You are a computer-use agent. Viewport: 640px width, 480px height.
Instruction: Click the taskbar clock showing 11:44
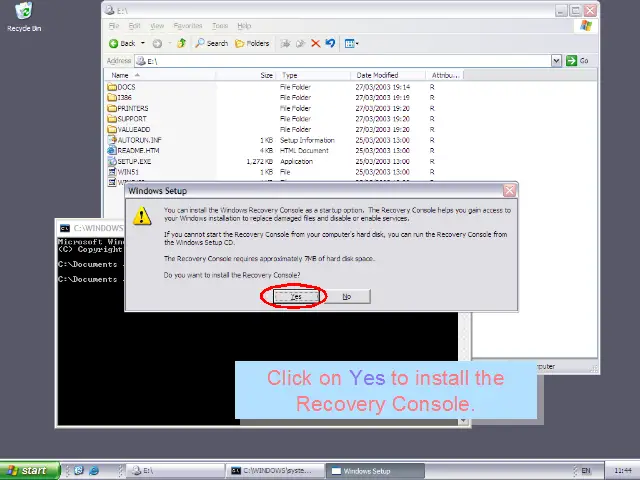pos(623,471)
